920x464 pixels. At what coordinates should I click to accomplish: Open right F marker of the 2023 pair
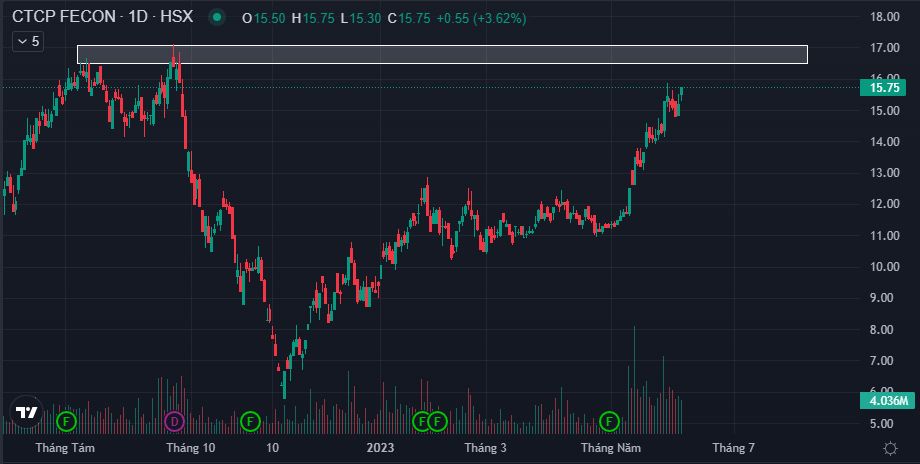437,421
